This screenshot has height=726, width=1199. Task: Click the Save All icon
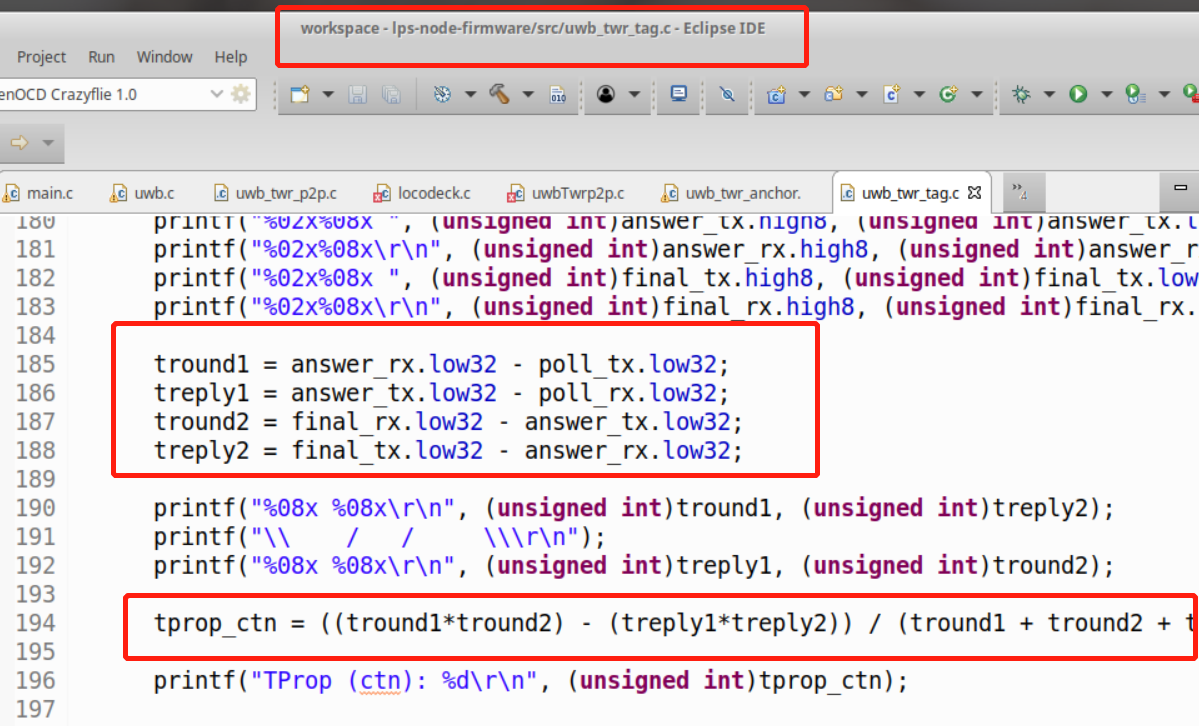(x=391, y=94)
